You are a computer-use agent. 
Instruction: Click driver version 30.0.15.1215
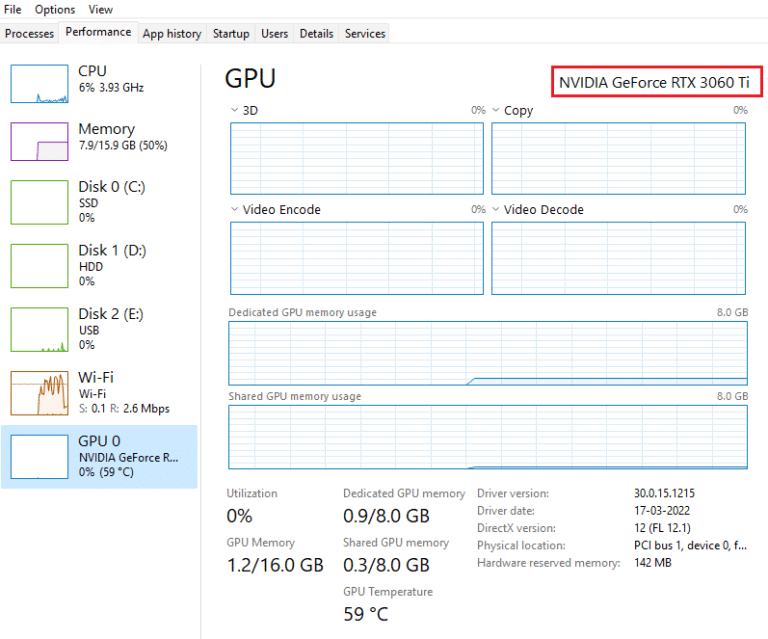tap(665, 493)
